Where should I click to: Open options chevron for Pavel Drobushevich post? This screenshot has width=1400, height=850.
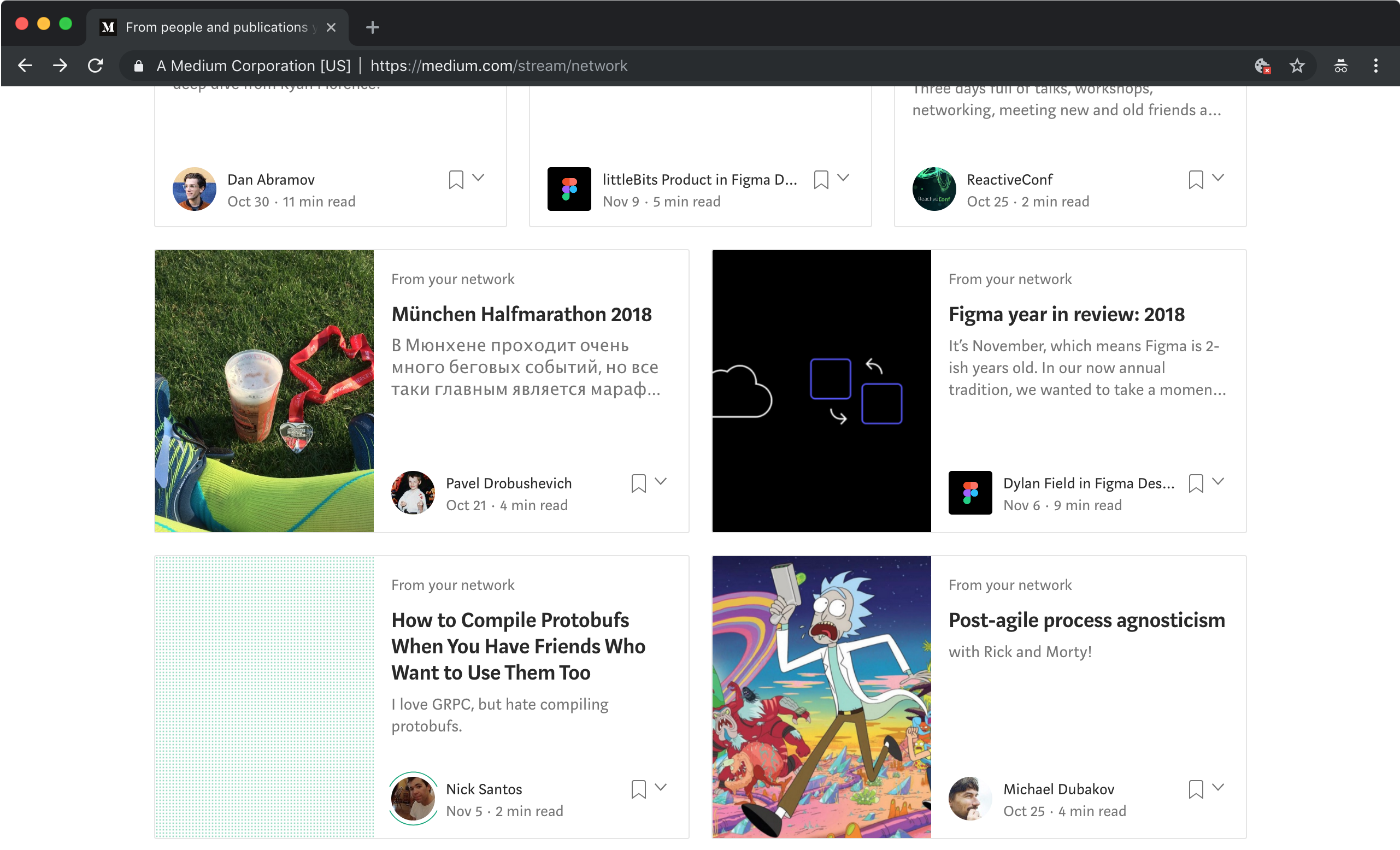coord(660,482)
